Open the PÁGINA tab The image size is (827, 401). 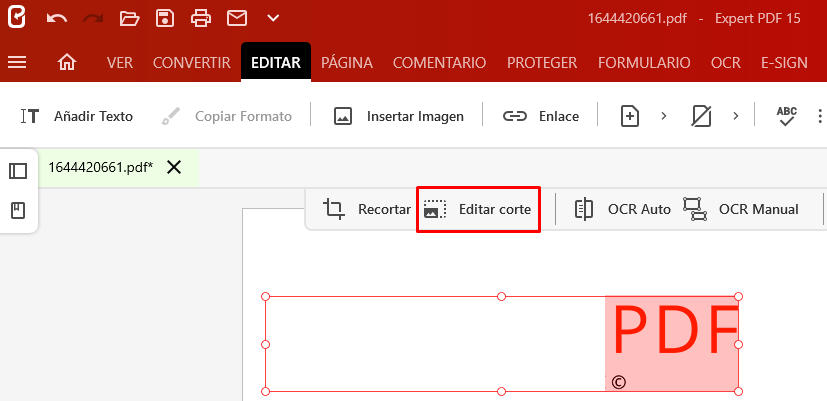click(x=347, y=63)
